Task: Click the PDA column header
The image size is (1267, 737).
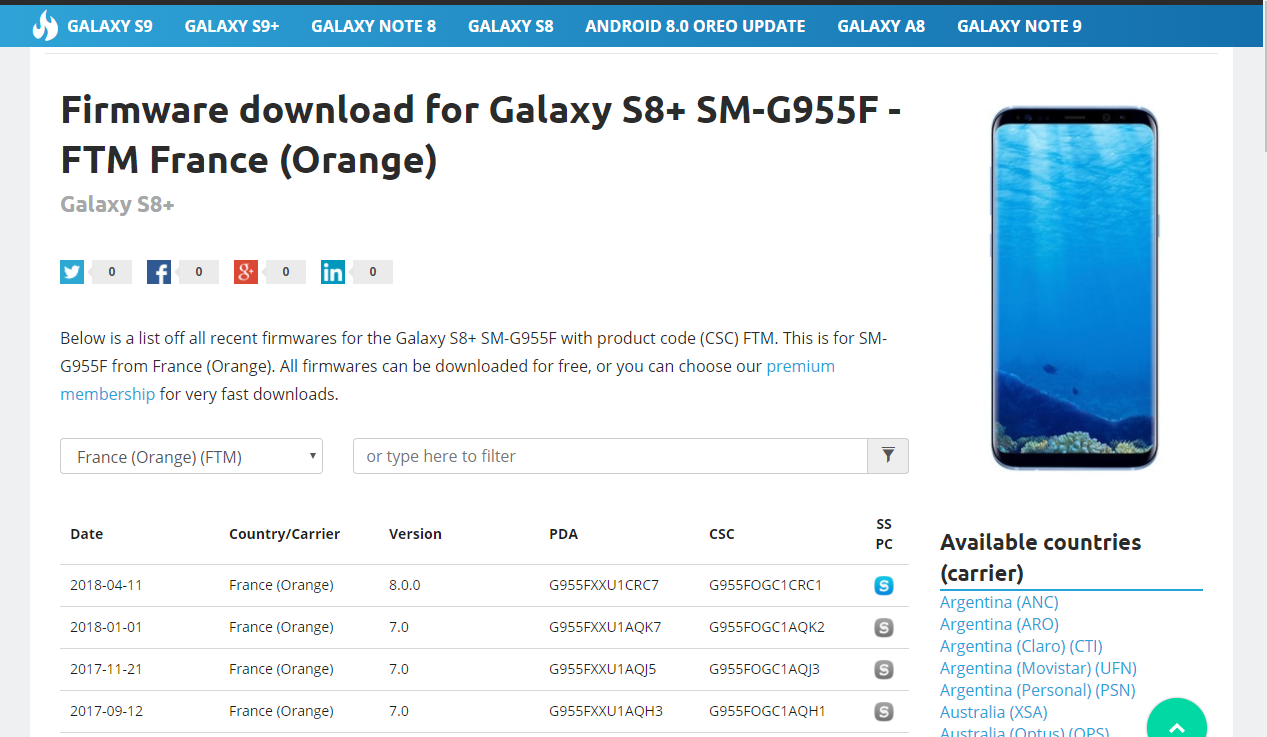Action: tap(563, 534)
